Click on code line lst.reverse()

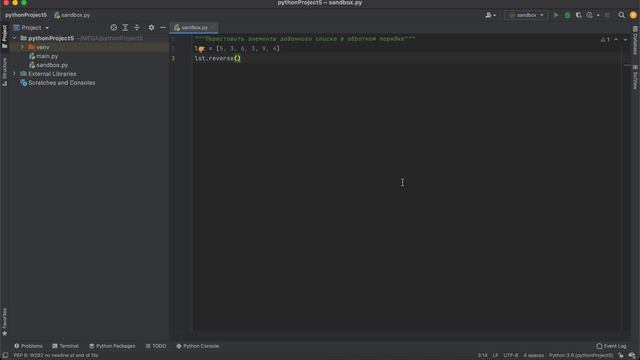coord(218,58)
